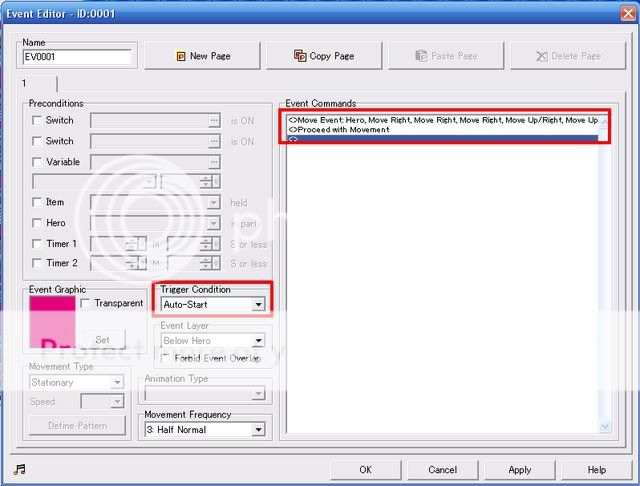The width and height of the screenshot is (640, 486).
Task: Select the Proceed with Movement command line
Action: [340, 130]
